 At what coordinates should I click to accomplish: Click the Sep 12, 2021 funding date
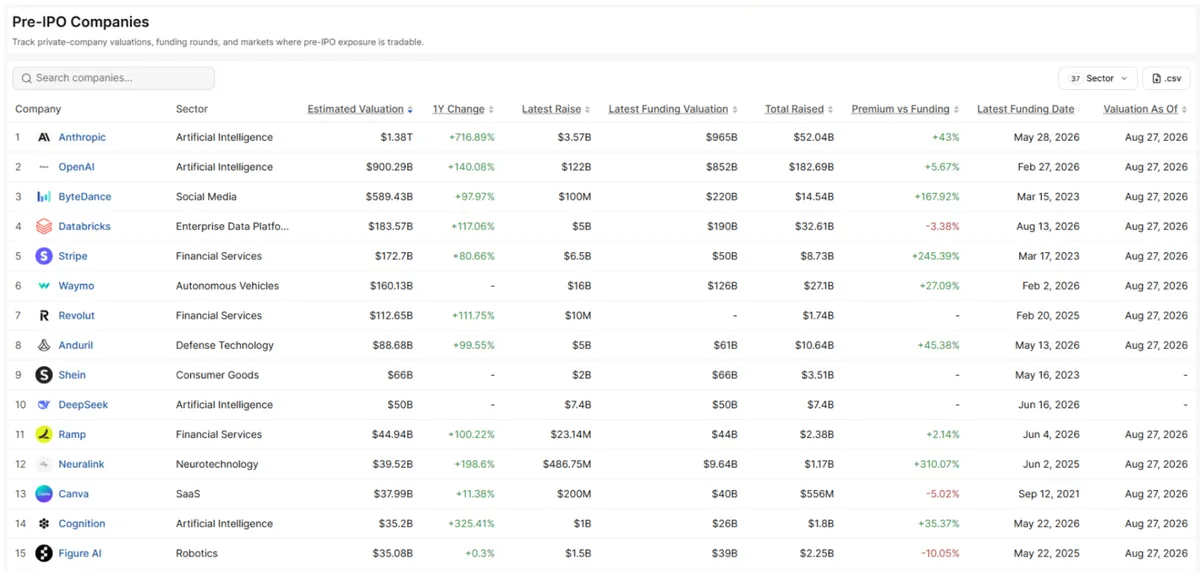1047,494
